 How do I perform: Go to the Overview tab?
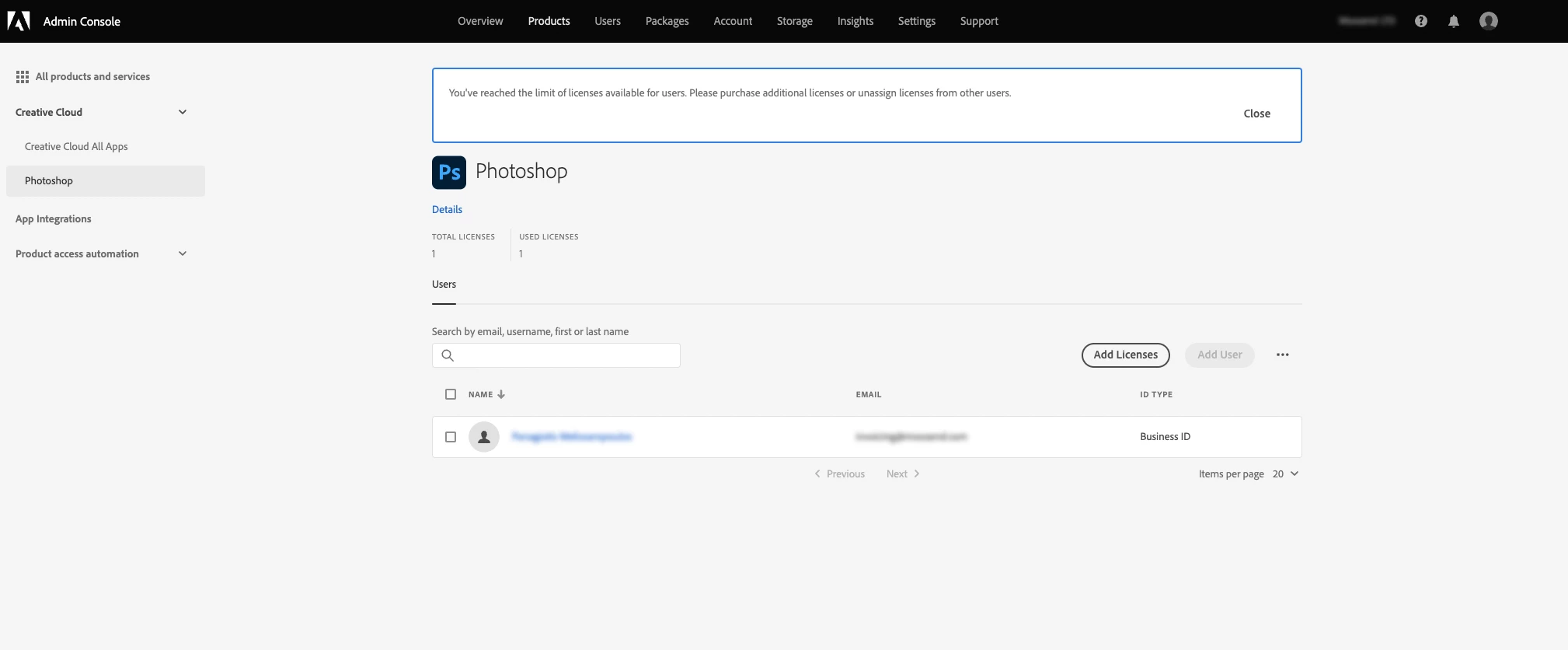tap(480, 21)
